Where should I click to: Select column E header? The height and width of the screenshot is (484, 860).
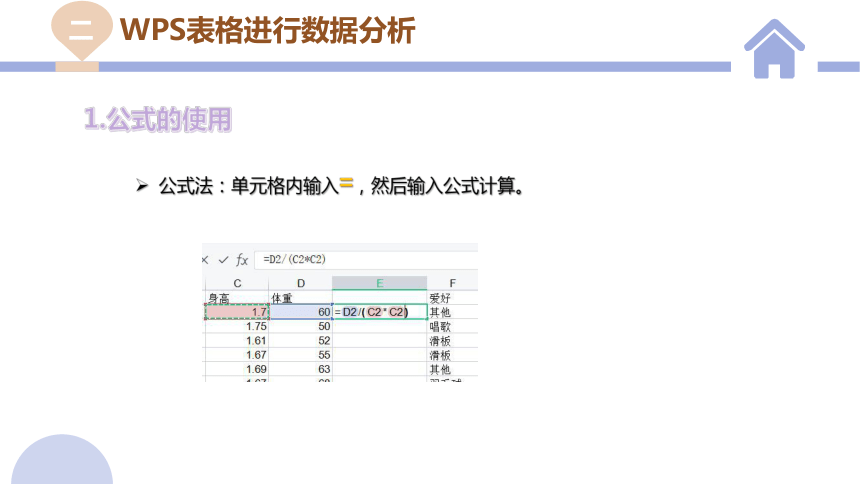[380, 283]
